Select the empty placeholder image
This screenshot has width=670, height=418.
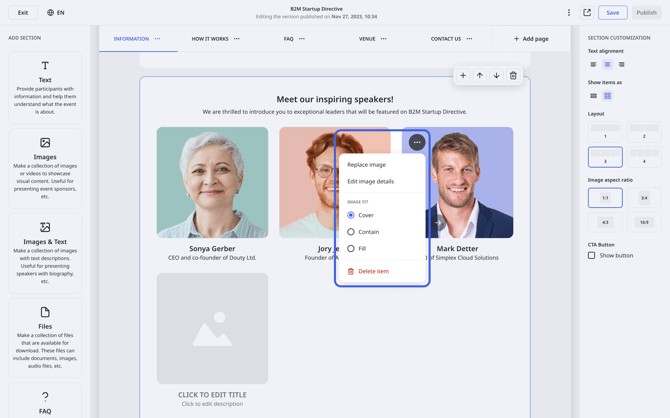(x=212, y=328)
